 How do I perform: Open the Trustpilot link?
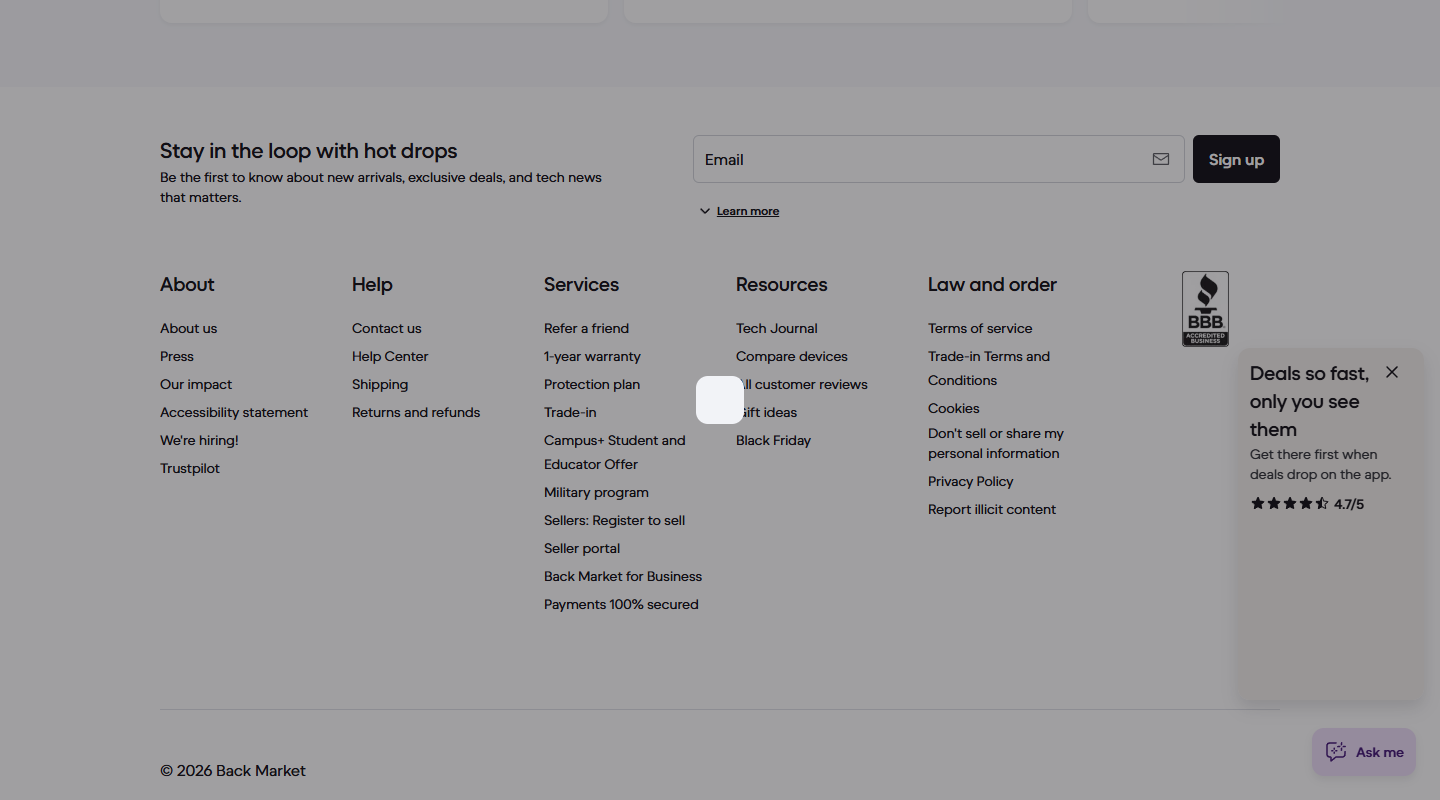click(190, 468)
